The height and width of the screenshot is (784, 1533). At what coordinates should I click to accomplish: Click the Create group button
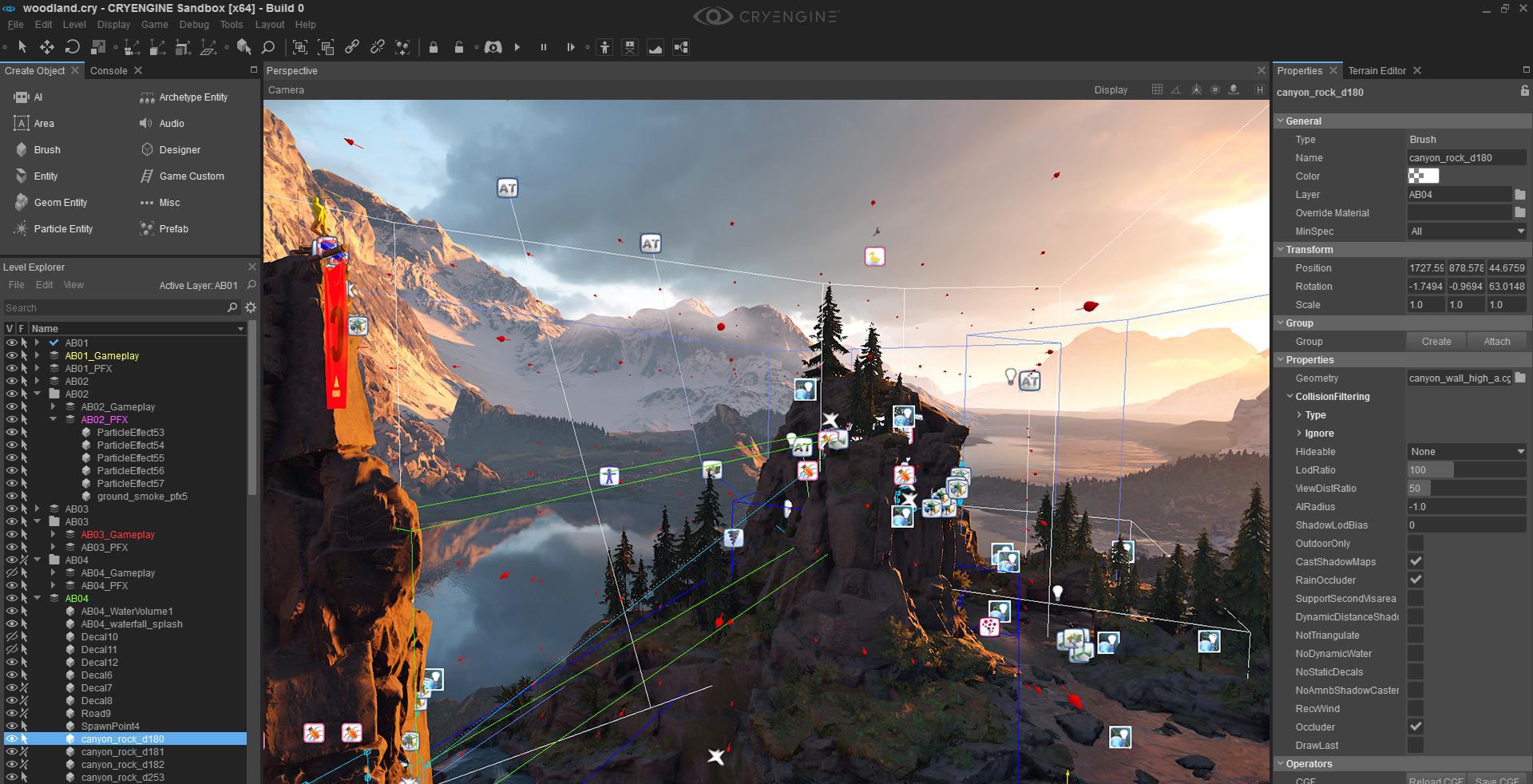(x=1436, y=342)
